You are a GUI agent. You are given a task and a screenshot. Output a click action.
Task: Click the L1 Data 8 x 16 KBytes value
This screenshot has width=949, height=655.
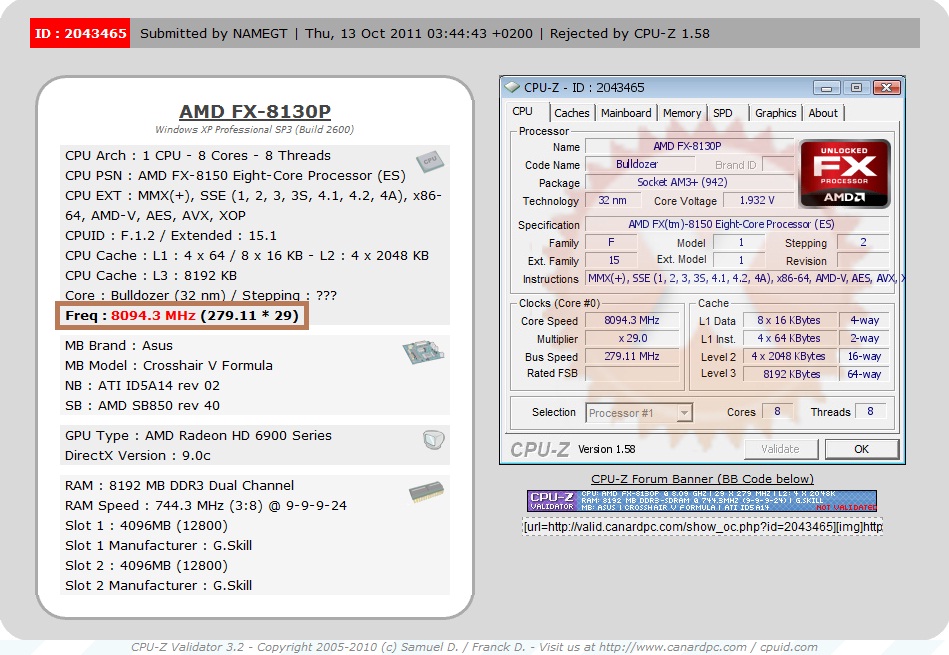(789, 320)
